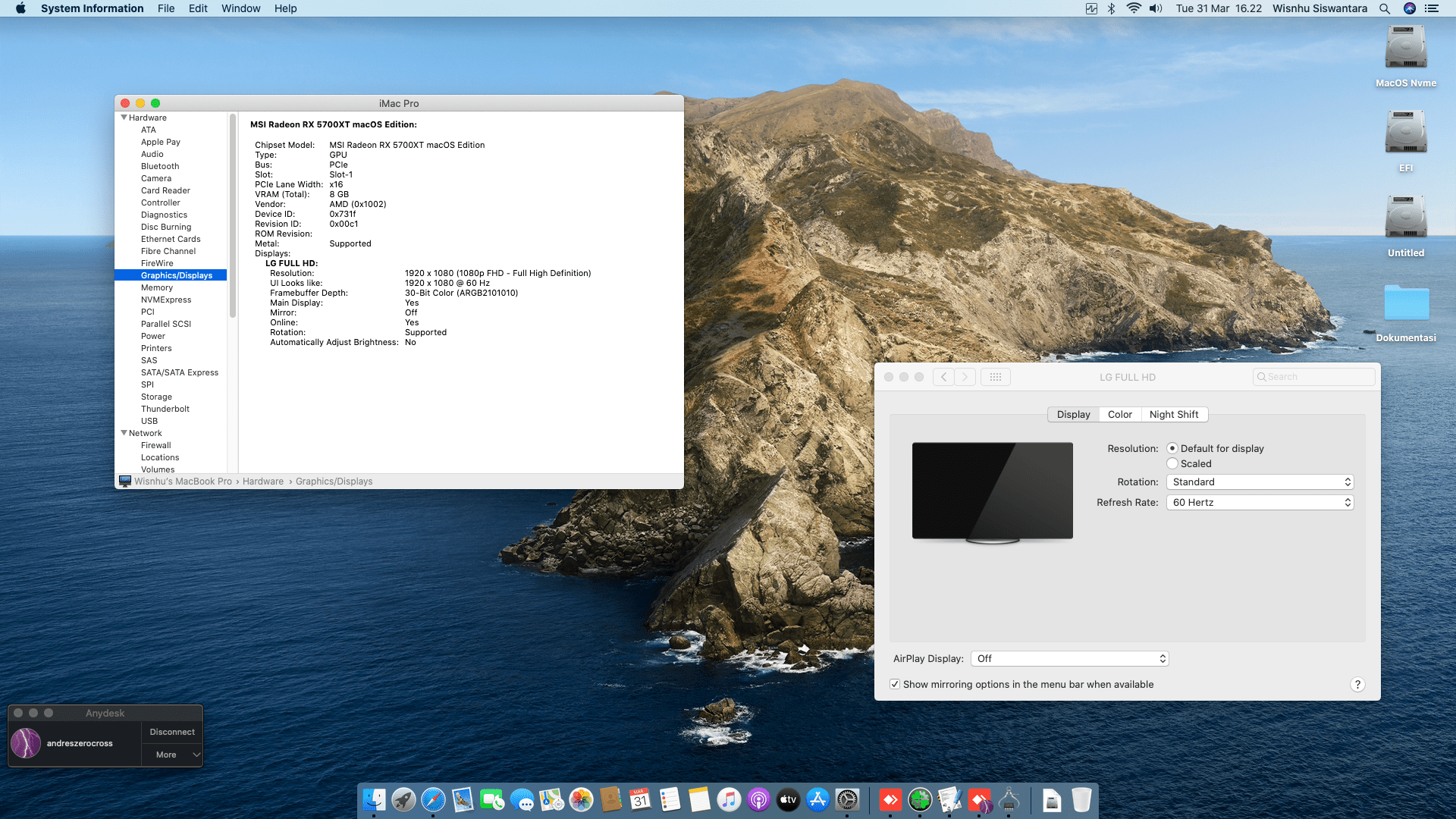
Task: Go forward in System Preferences
Action: point(965,377)
